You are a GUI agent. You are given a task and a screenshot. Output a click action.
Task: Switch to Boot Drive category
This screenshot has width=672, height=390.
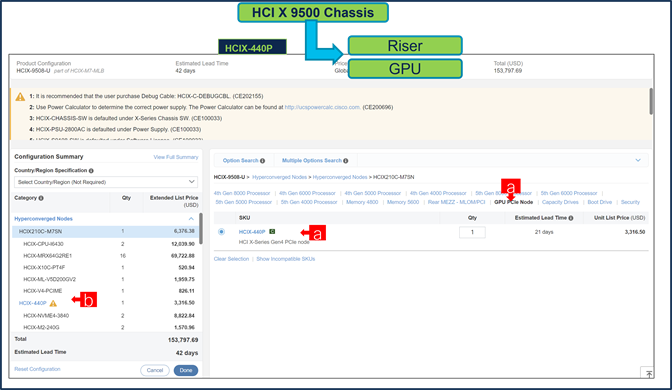pyautogui.click(x=600, y=202)
